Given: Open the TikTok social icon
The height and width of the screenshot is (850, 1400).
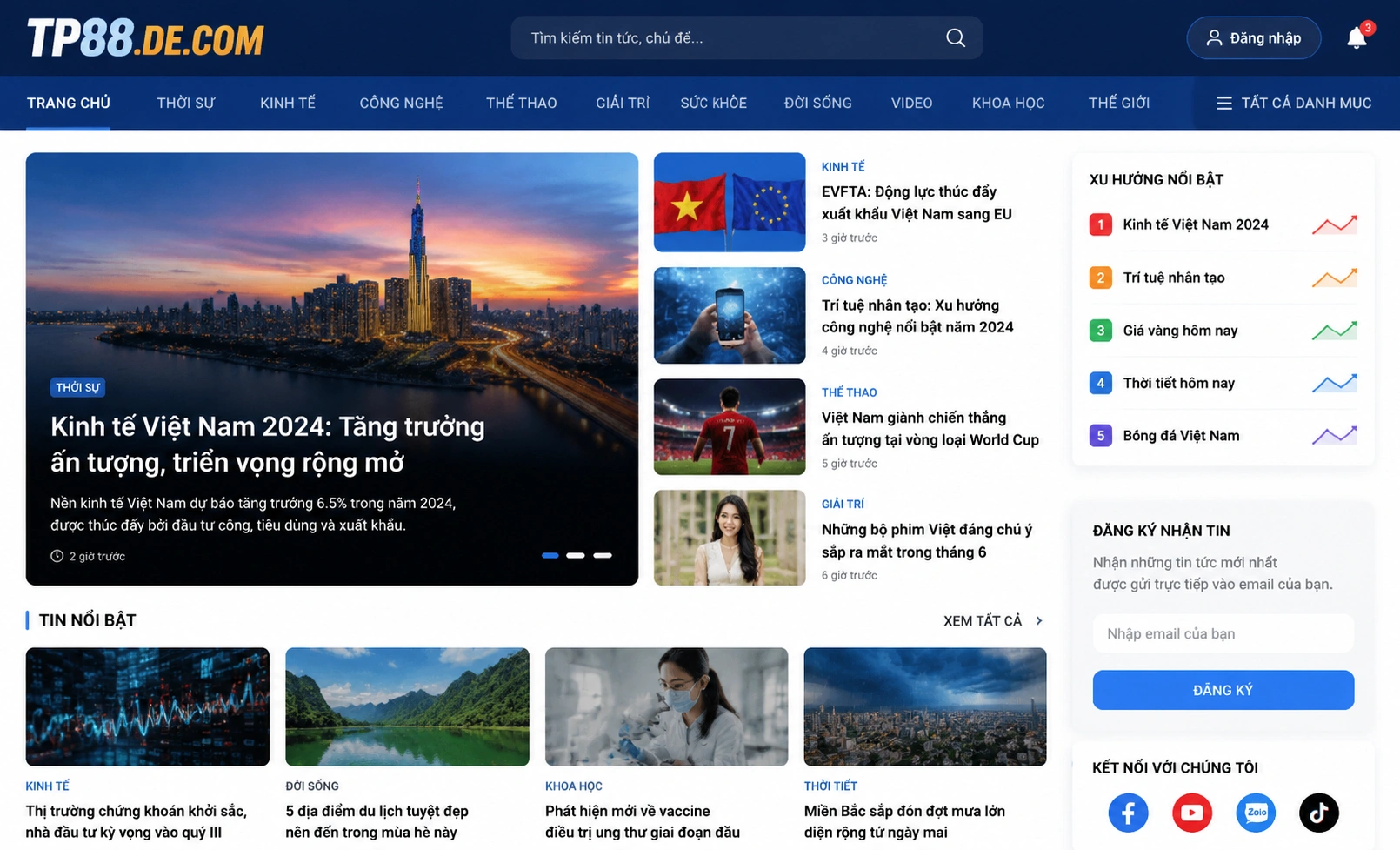Looking at the screenshot, I should click(x=1319, y=813).
